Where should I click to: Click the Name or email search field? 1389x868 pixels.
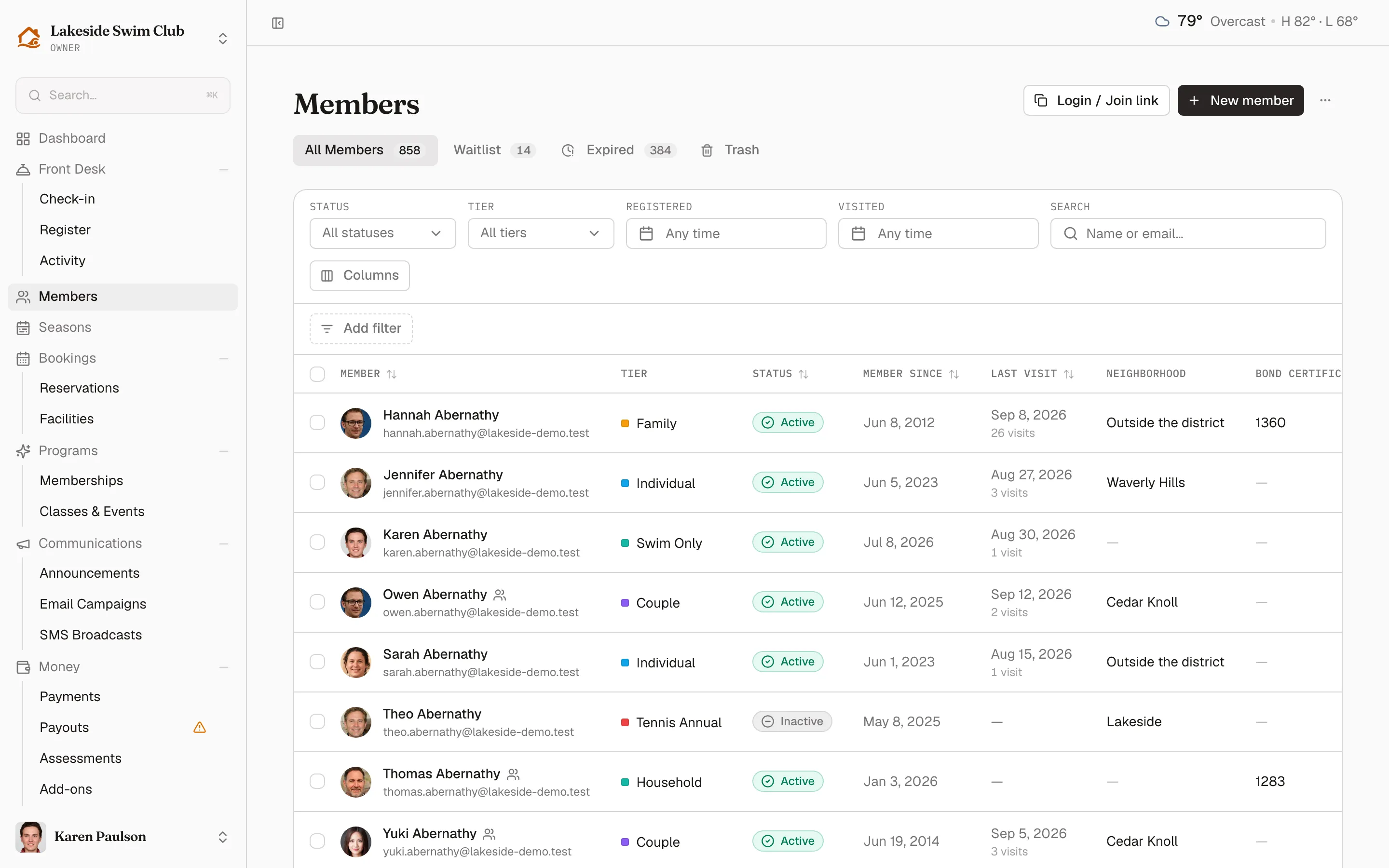pyautogui.click(x=1188, y=233)
